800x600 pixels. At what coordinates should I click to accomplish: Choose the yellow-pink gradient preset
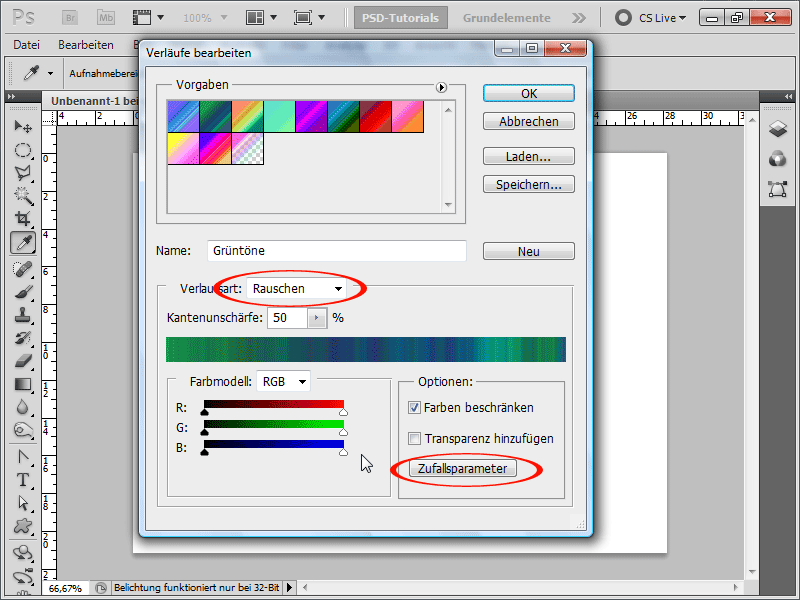coord(184,149)
